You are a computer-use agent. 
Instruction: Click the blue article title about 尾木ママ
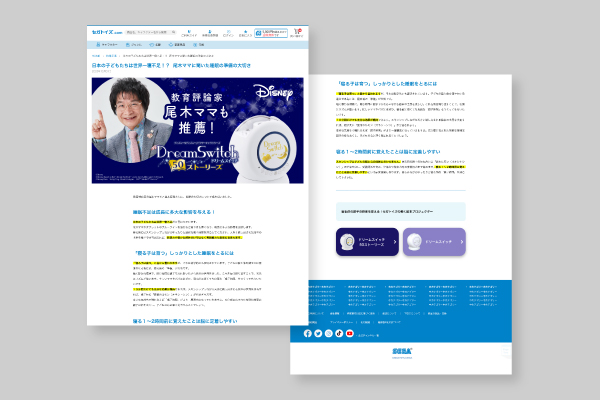point(171,65)
